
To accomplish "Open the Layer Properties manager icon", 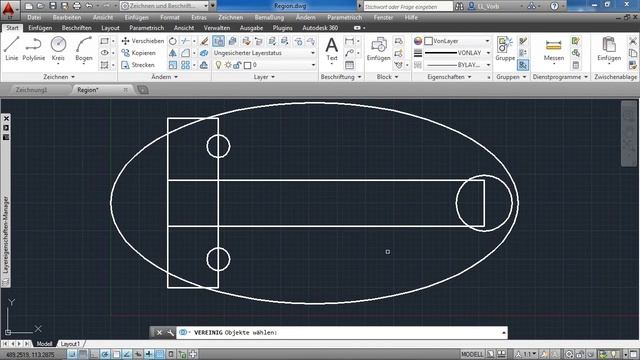I will (218, 41).
